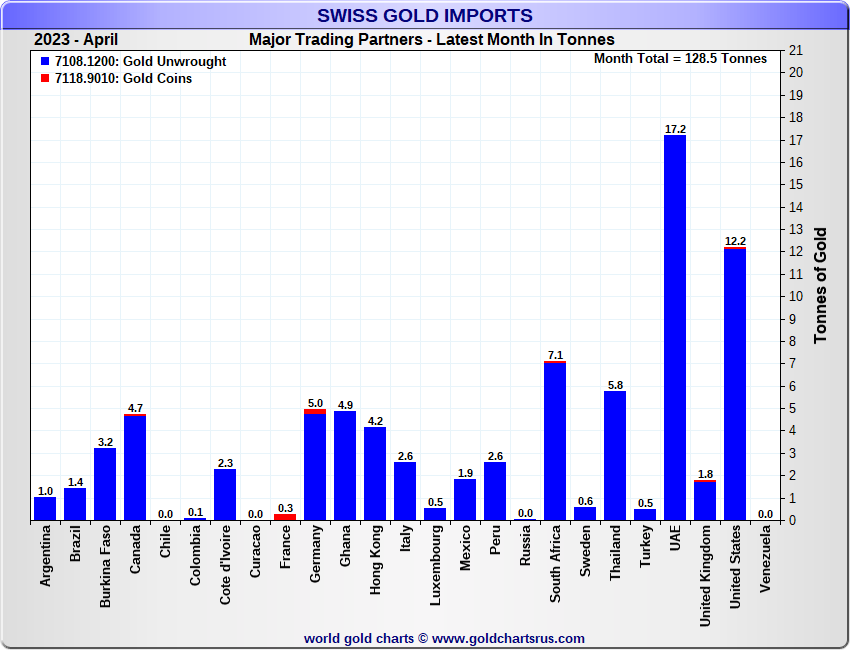Click the Germany bar showing 5.0
The width and height of the screenshot is (850, 650).
pyautogui.click(x=315, y=466)
